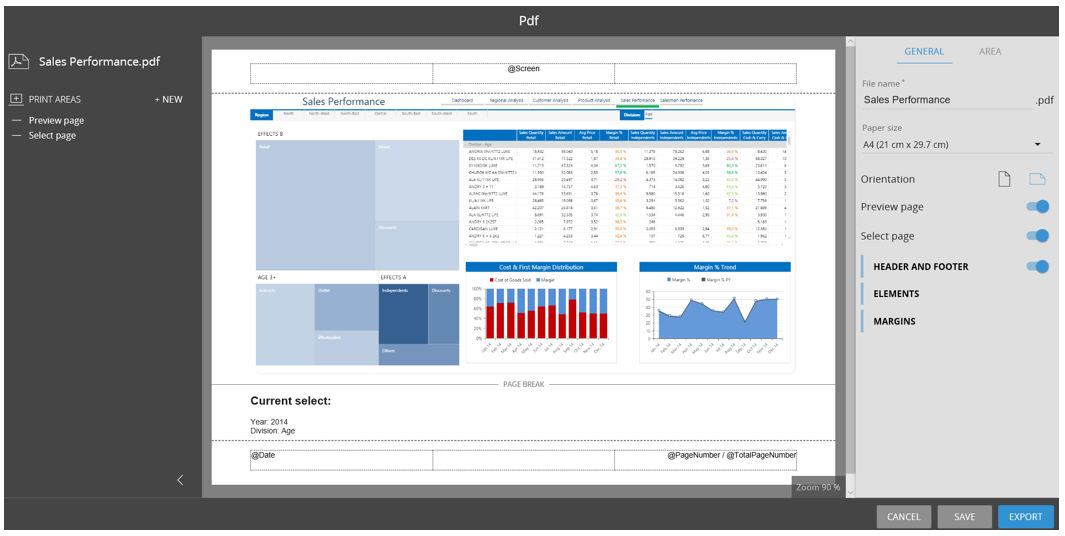The width and height of the screenshot is (1065, 536).
Task: Select the Preview page print area entry
Action: tap(56, 120)
